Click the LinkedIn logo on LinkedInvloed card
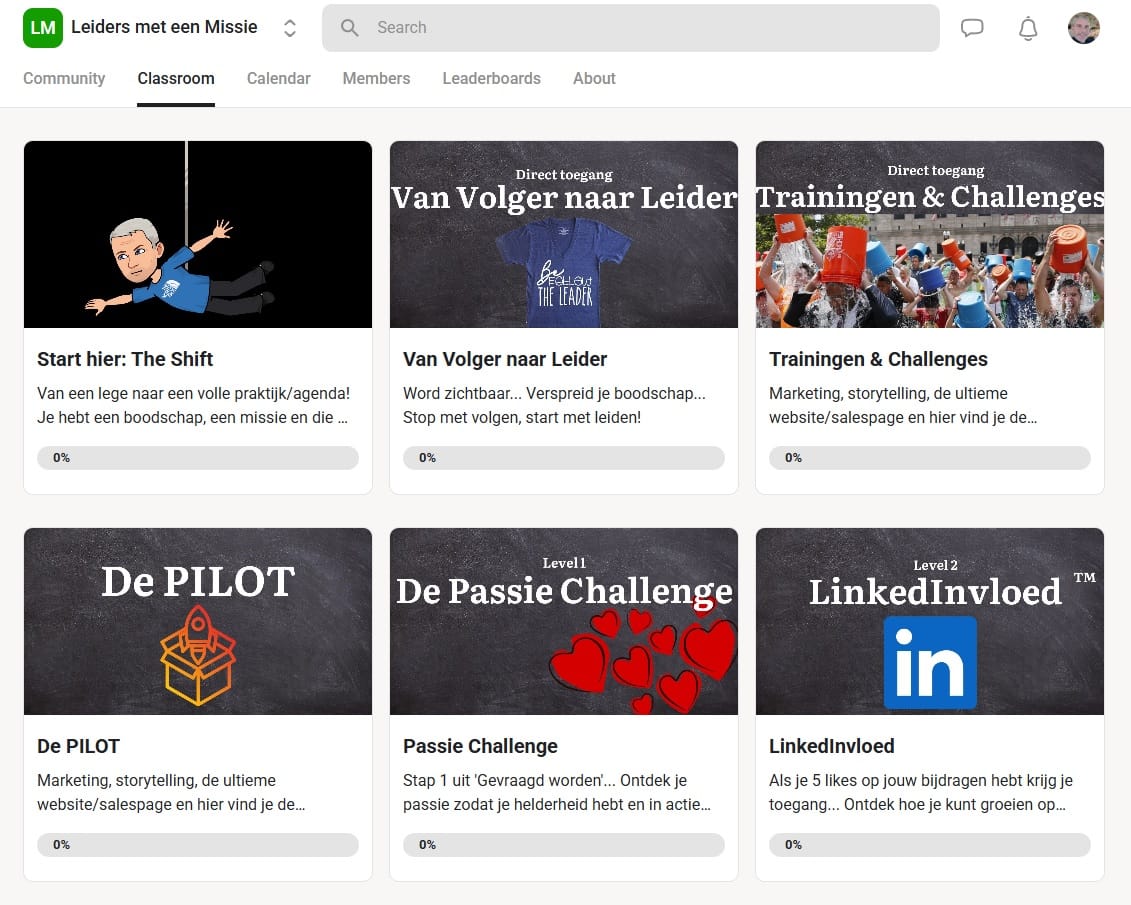1131x905 pixels. 930,662
